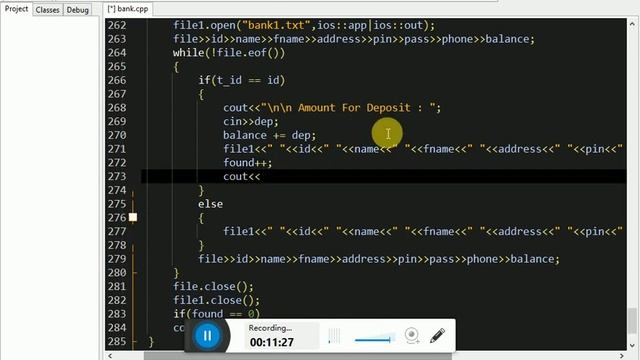This screenshot has width=640, height=360.
Task: Click the 'else' keyword on line 275
Action: coord(211,204)
